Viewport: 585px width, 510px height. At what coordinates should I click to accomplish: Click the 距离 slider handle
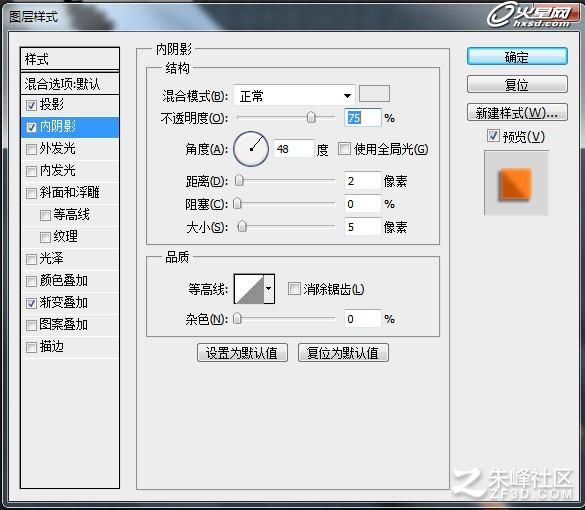tap(239, 181)
